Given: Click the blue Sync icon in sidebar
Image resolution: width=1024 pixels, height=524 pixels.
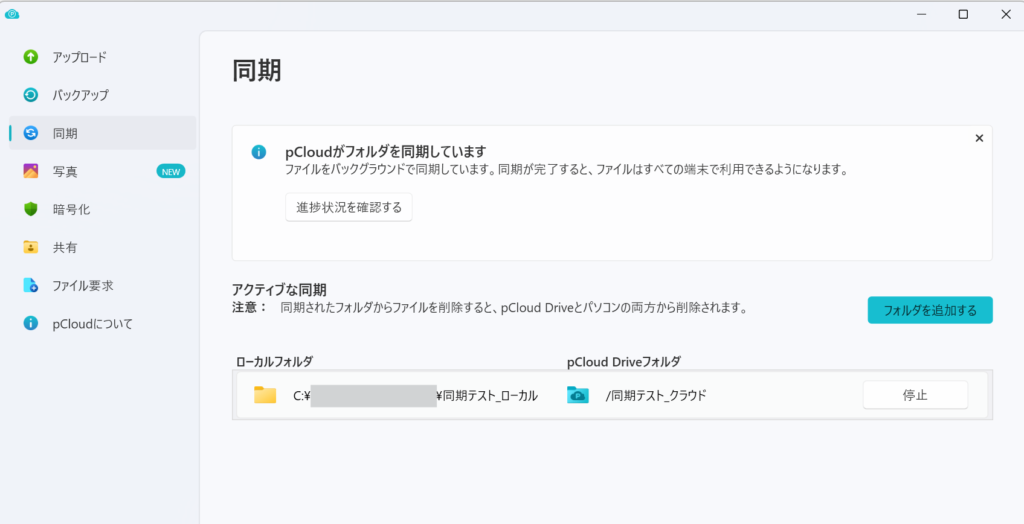Looking at the screenshot, I should [x=31, y=133].
